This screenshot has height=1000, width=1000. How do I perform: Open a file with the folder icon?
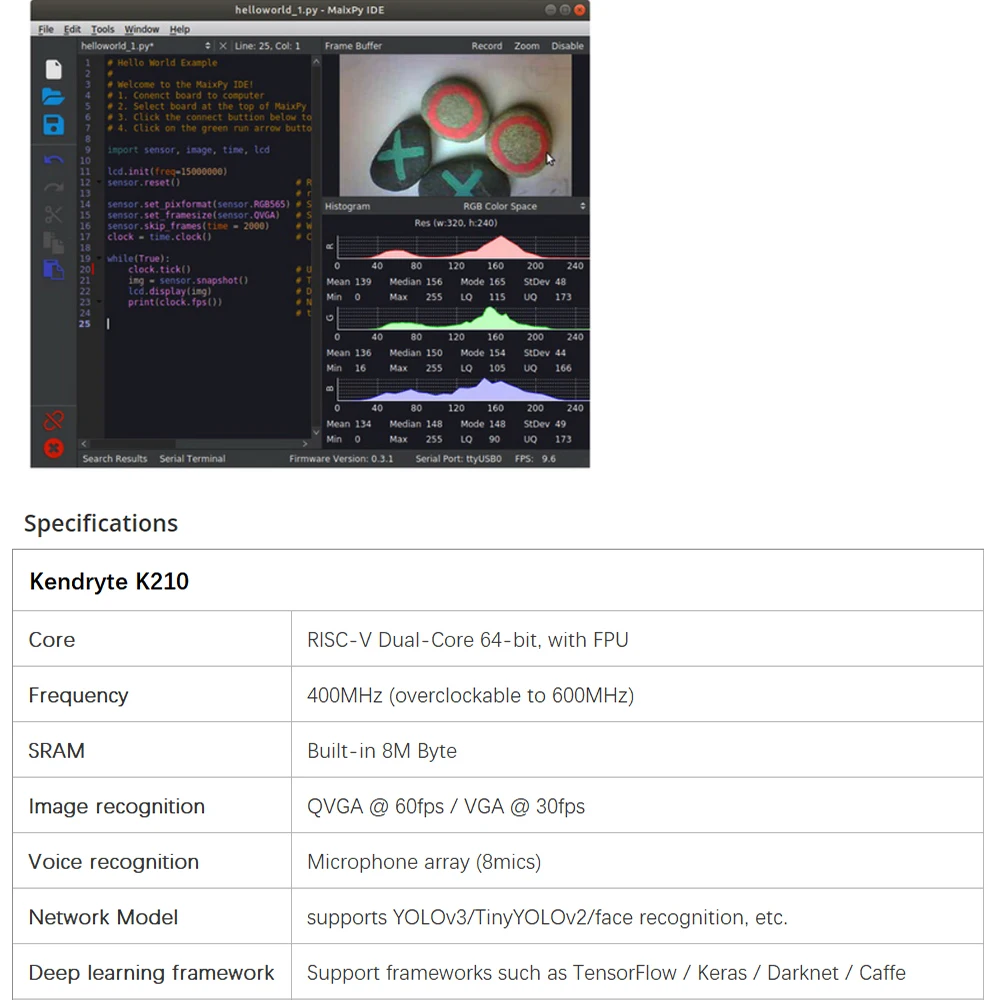click(53, 97)
